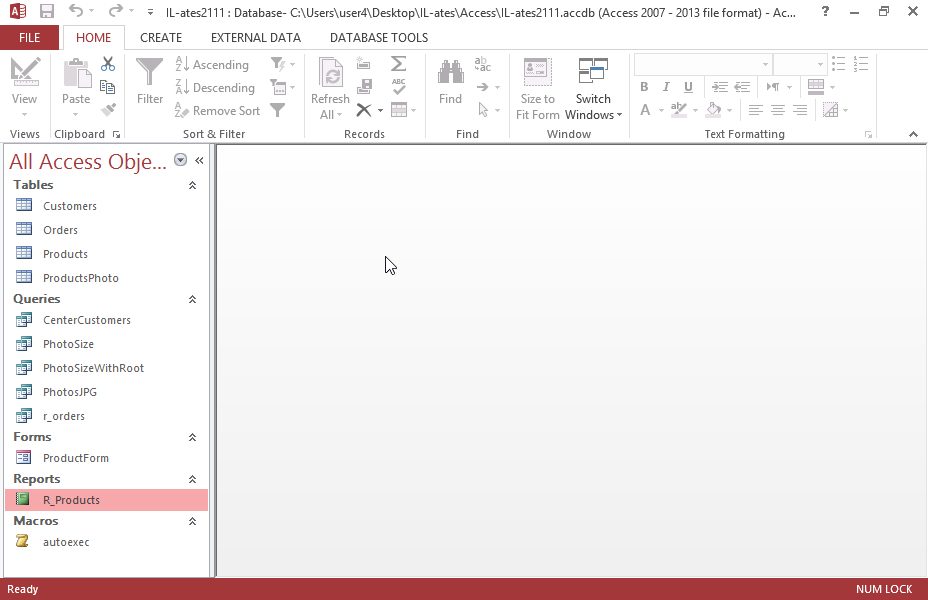
Task: Click the Refresh All icon
Action: point(330,74)
